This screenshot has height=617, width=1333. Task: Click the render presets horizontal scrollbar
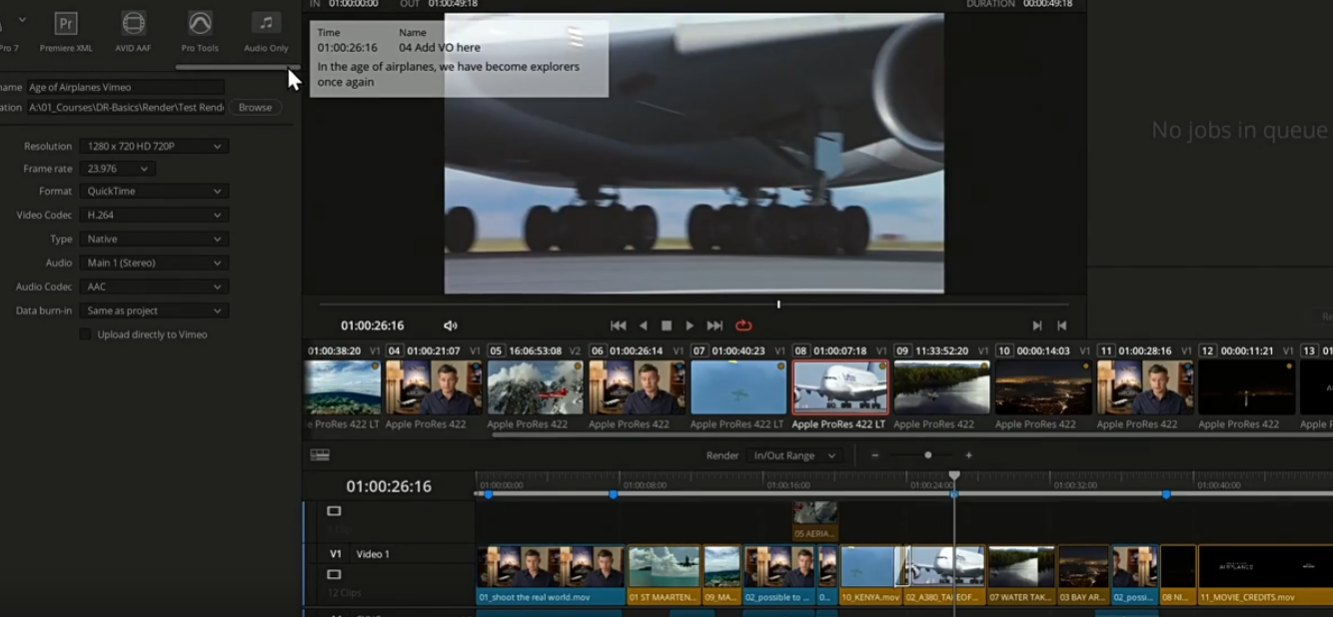coord(237,67)
